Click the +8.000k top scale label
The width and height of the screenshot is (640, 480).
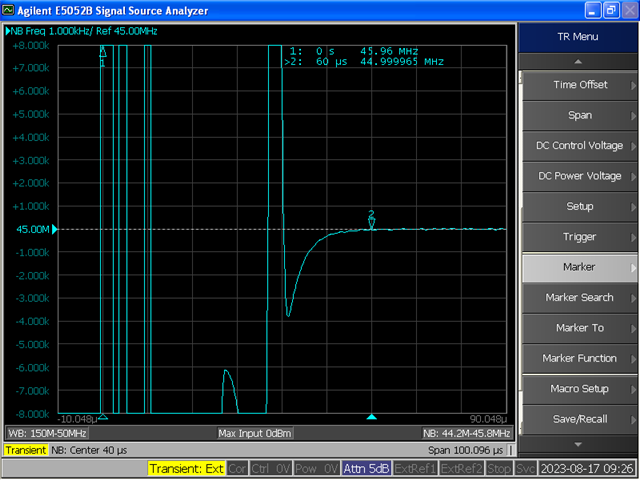coord(31,46)
